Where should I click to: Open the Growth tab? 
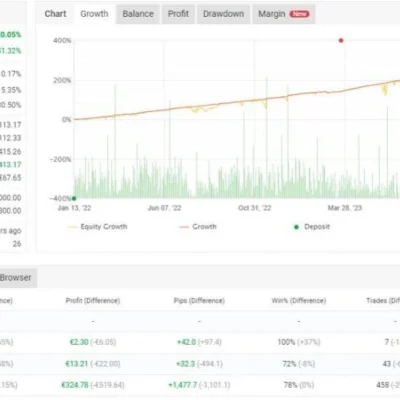pyautogui.click(x=94, y=14)
